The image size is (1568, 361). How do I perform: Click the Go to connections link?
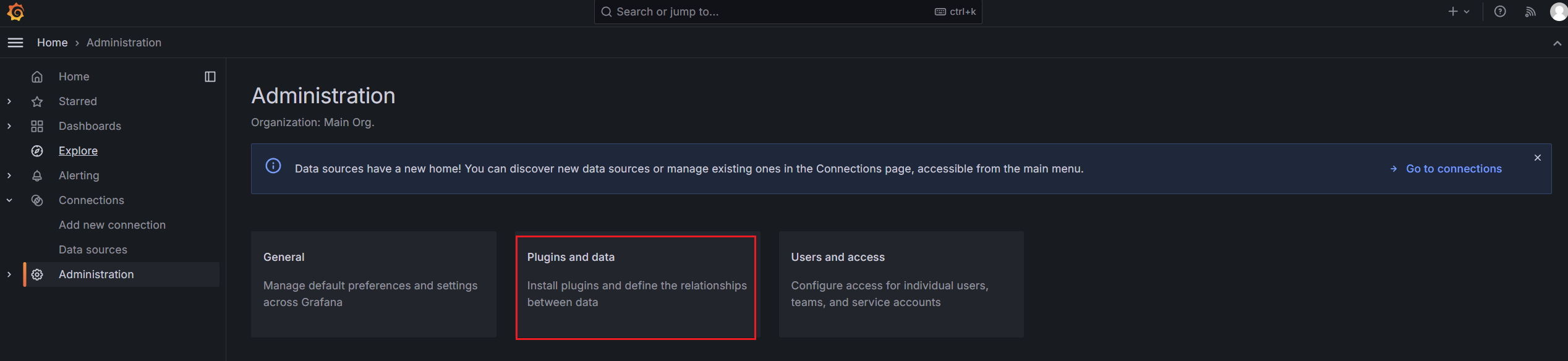(1453, 169)
